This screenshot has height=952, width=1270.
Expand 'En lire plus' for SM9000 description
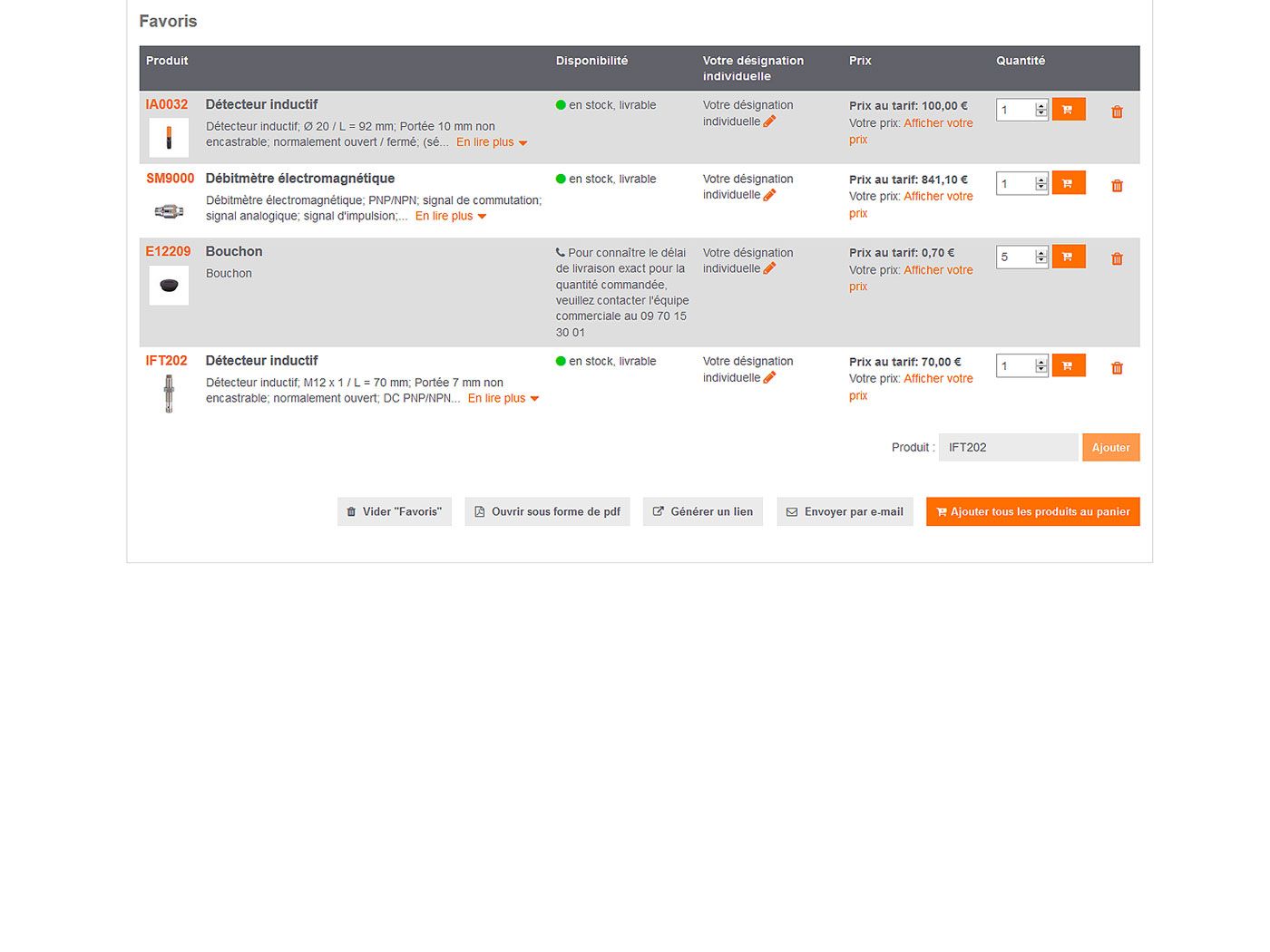click(x=450, y=216)
